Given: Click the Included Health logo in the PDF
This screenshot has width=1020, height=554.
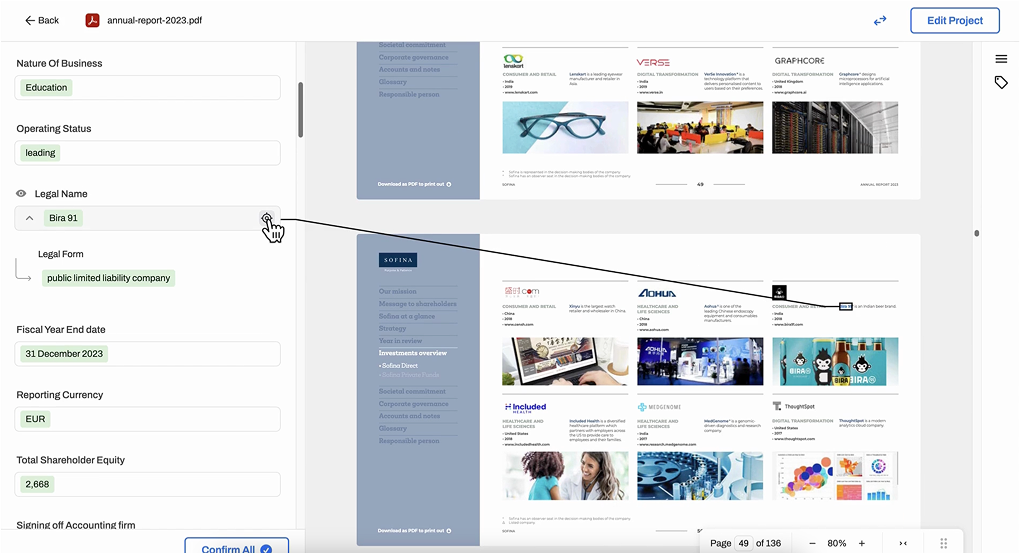Looking at the screenshot, I should [526, 408].
